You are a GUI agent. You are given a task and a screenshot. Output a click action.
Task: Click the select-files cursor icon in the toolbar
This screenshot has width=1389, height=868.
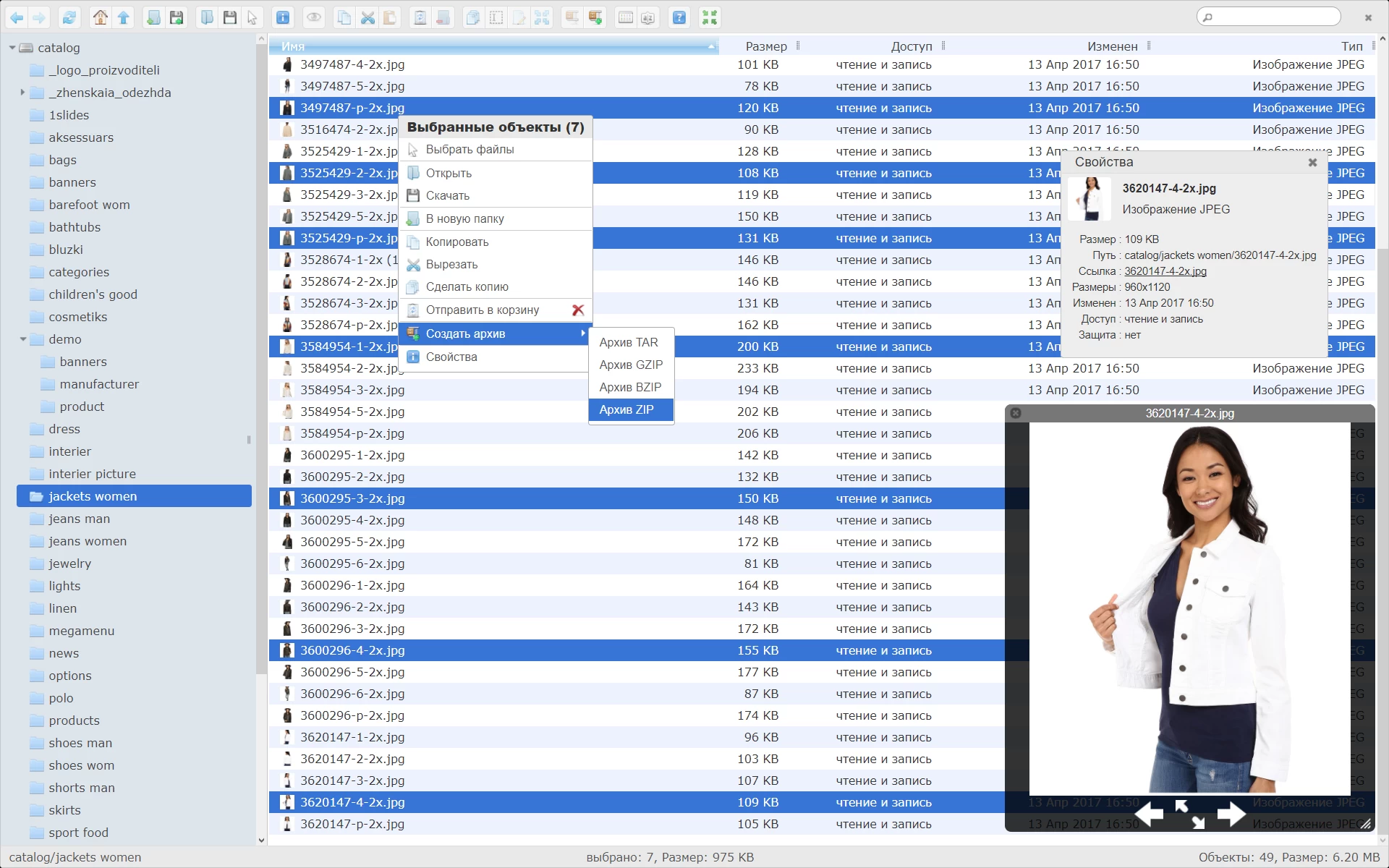252,17
